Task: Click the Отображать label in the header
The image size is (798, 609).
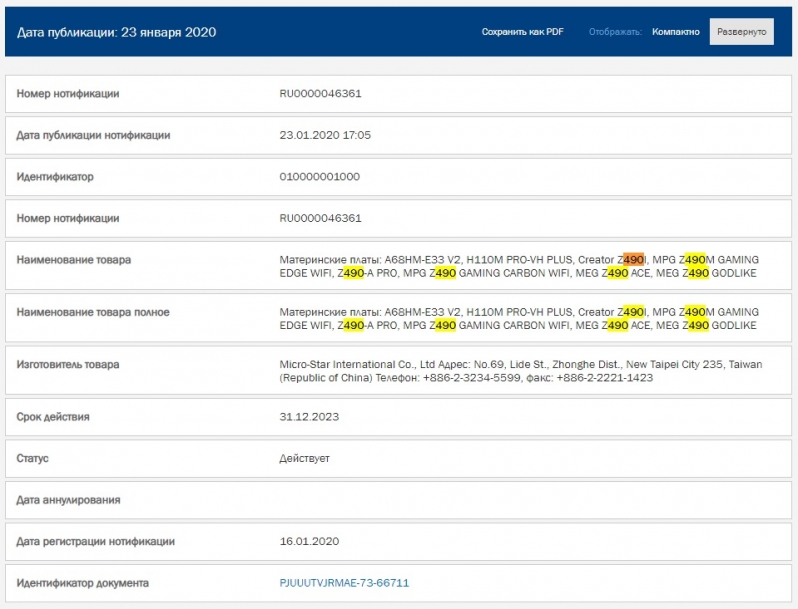Action: 615,32
